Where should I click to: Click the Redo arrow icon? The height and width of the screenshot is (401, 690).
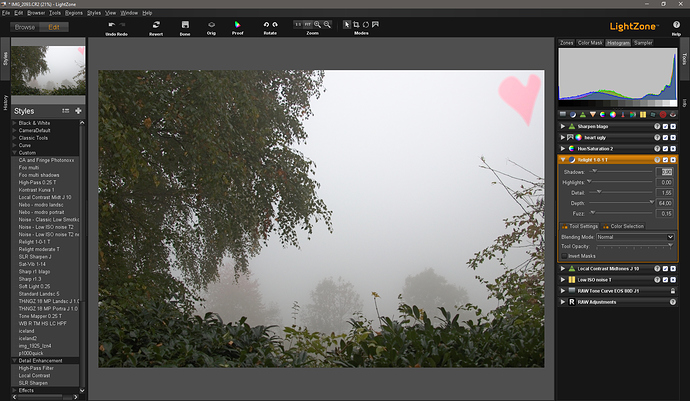pos(122,25)
